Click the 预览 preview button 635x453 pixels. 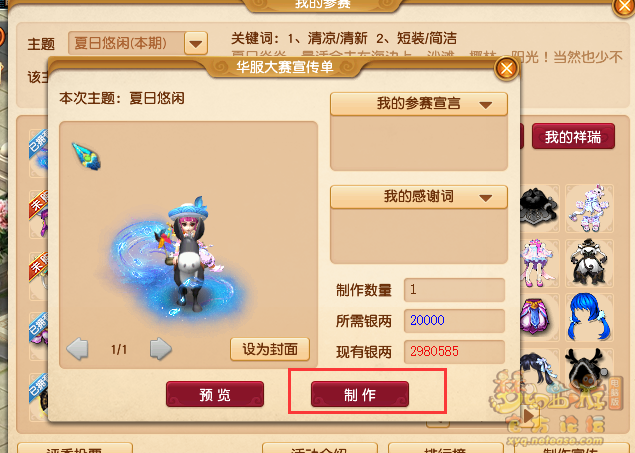(215, 394)
